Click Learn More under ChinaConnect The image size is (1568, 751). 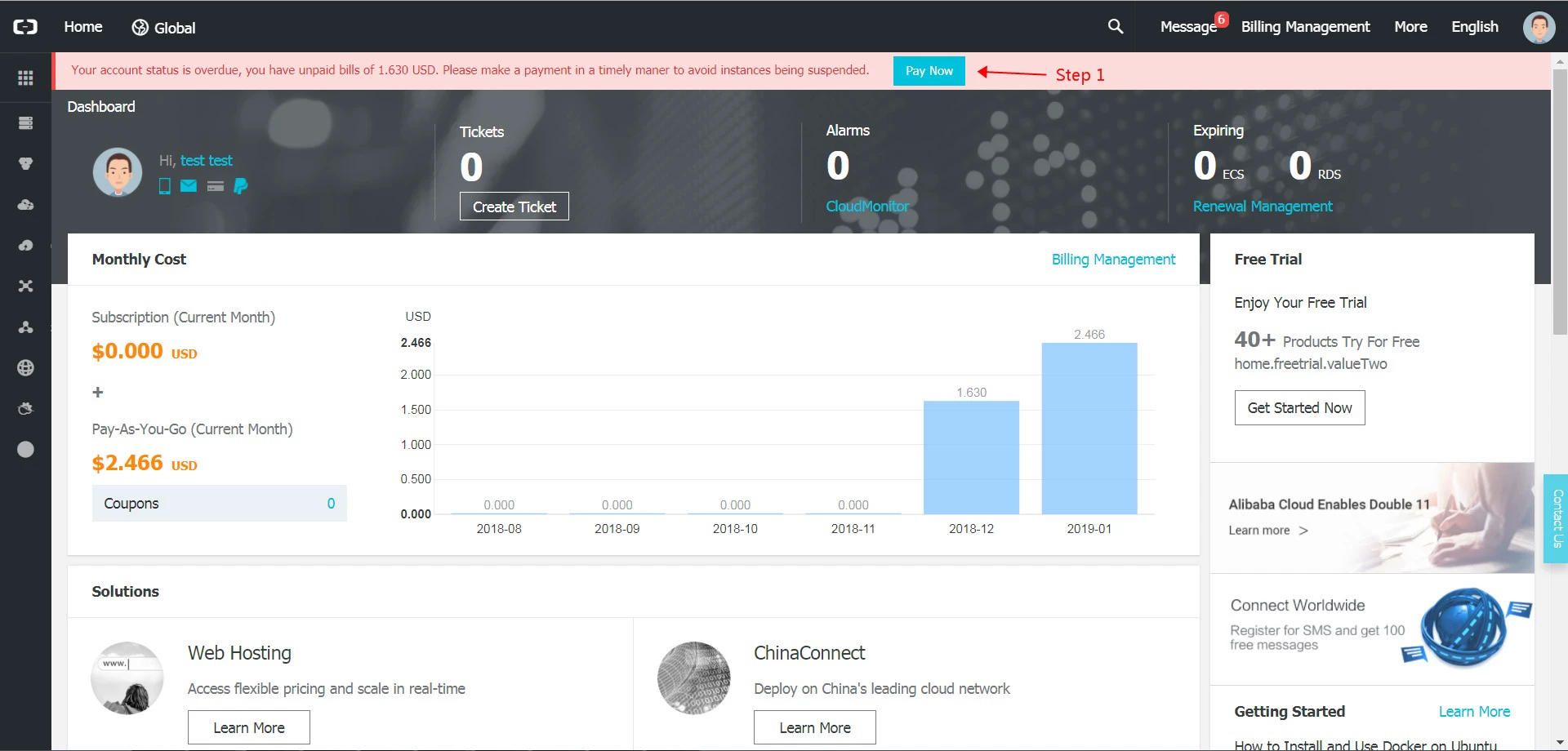(815, 727)
